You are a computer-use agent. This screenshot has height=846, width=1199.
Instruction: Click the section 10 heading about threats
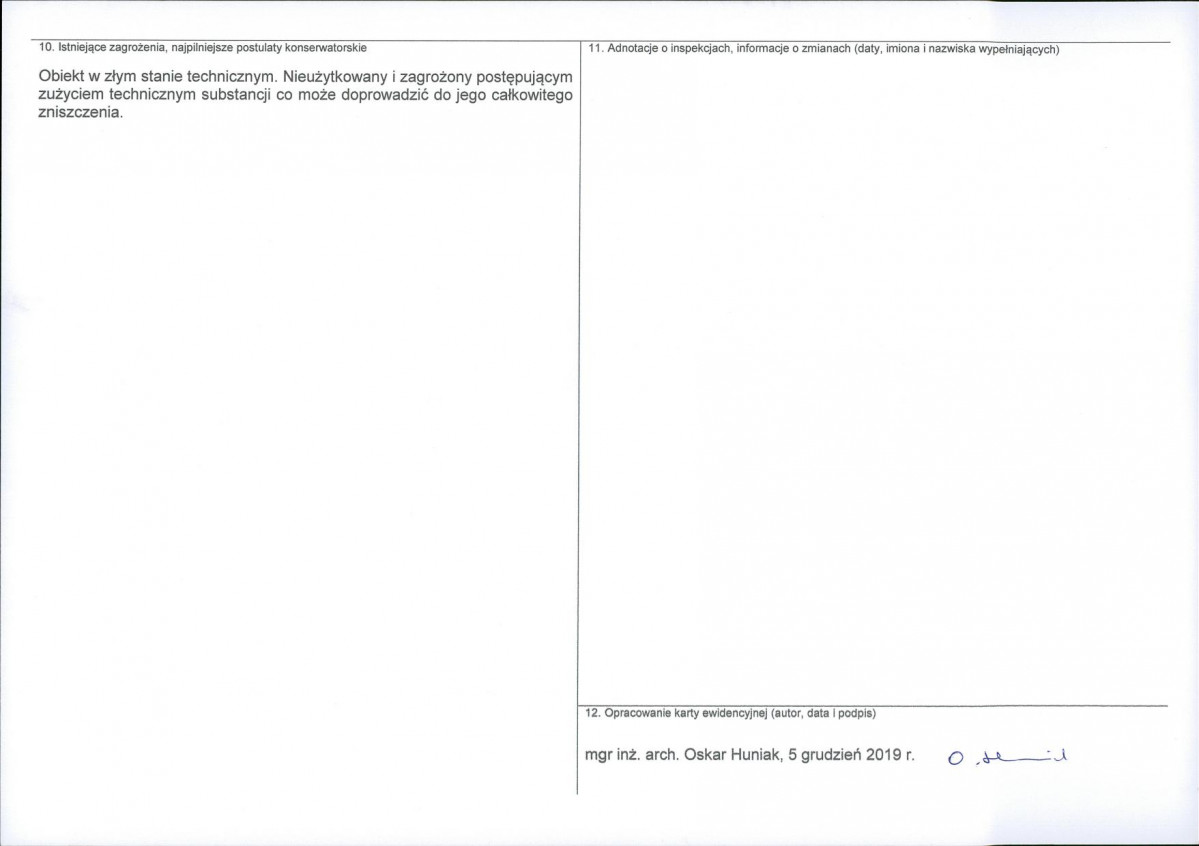click(203, 48)
